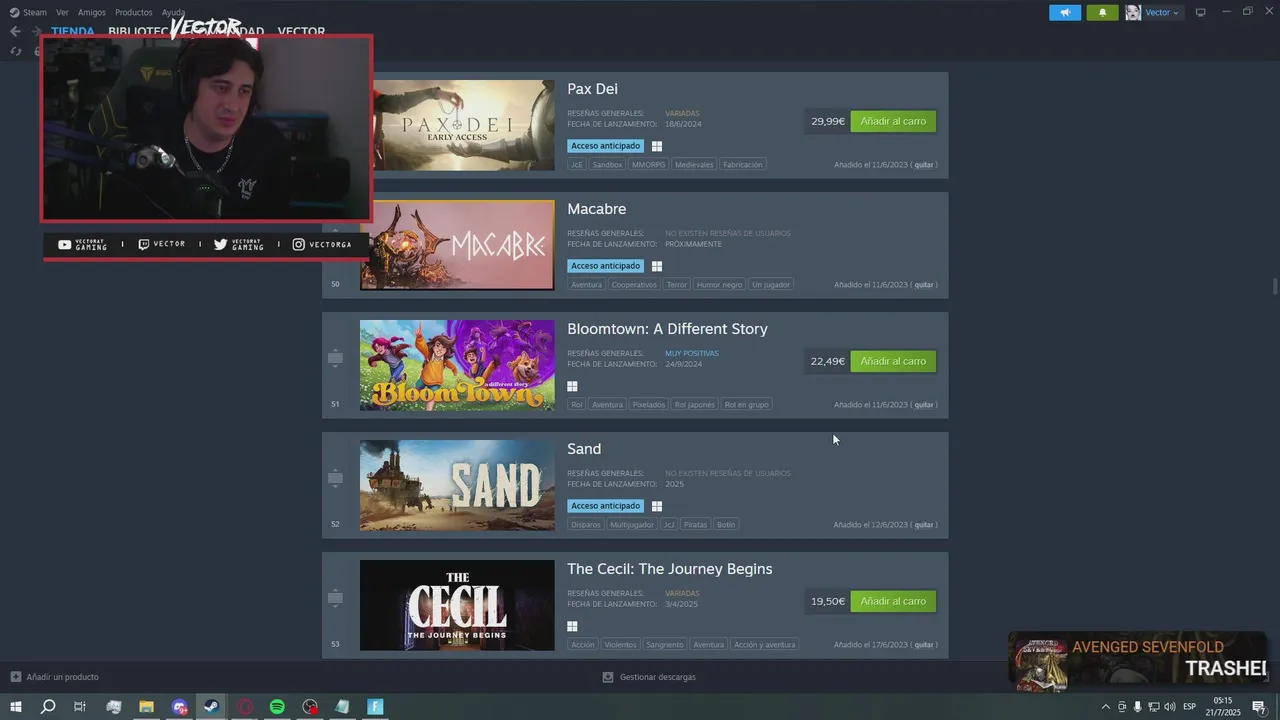Open the Steam menu
The height and width of the screenshot is (720, 1280).
(x=29, y=12)
